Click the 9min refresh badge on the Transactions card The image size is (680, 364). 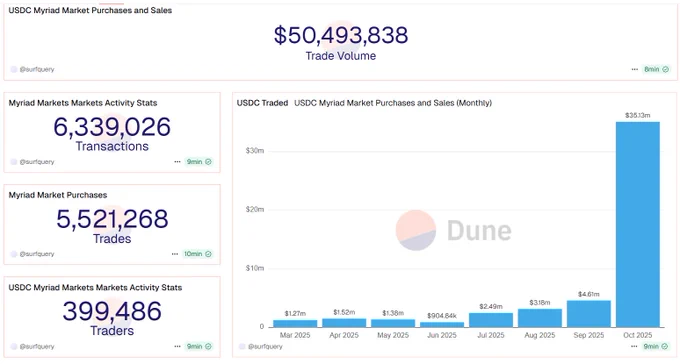[199, 162]
